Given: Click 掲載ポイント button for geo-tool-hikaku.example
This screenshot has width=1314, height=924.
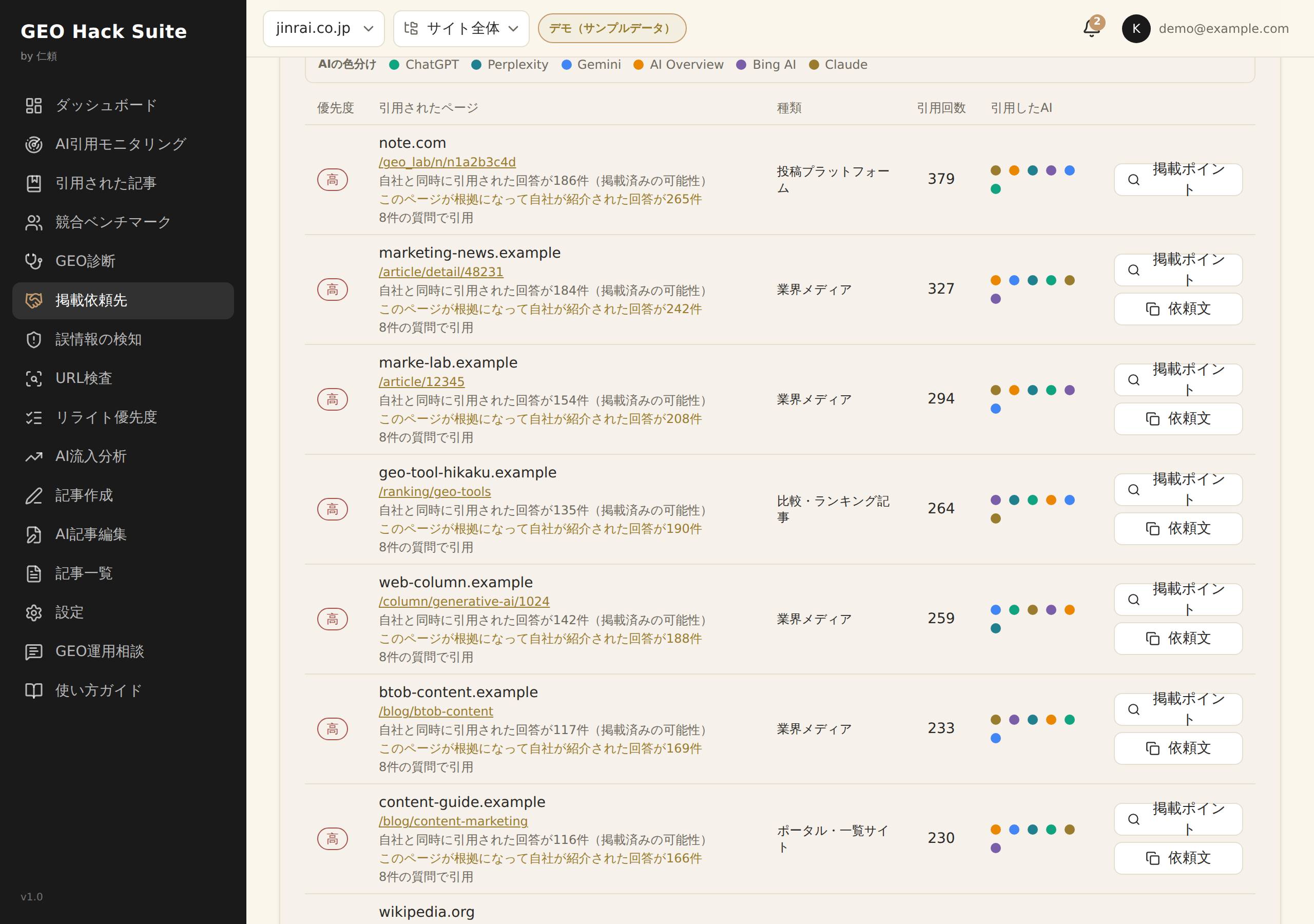Looking at the screenshot, I should click(x=1178, y=490).
